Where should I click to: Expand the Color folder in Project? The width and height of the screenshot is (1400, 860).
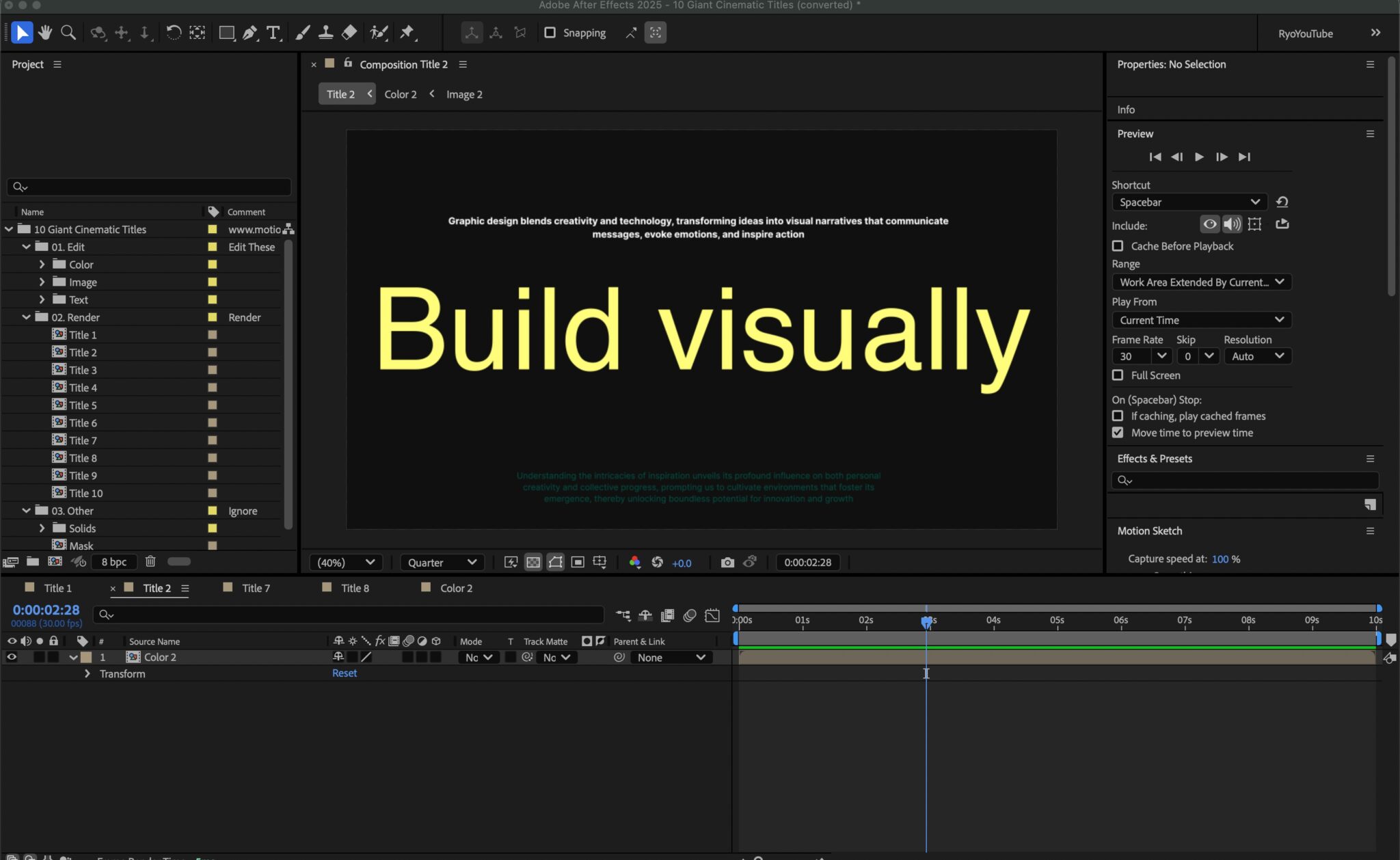(42, 264)
